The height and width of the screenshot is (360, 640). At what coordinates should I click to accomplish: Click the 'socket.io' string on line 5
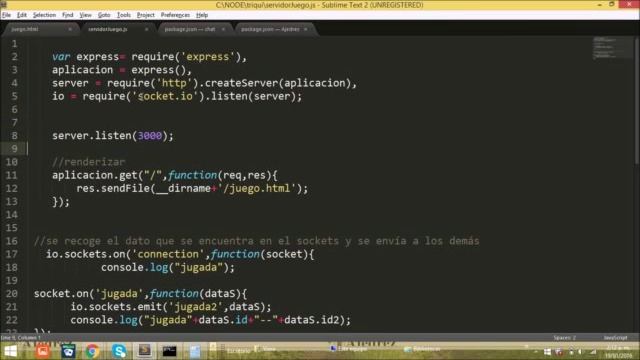pyautogui.click(x=164, y=96)
